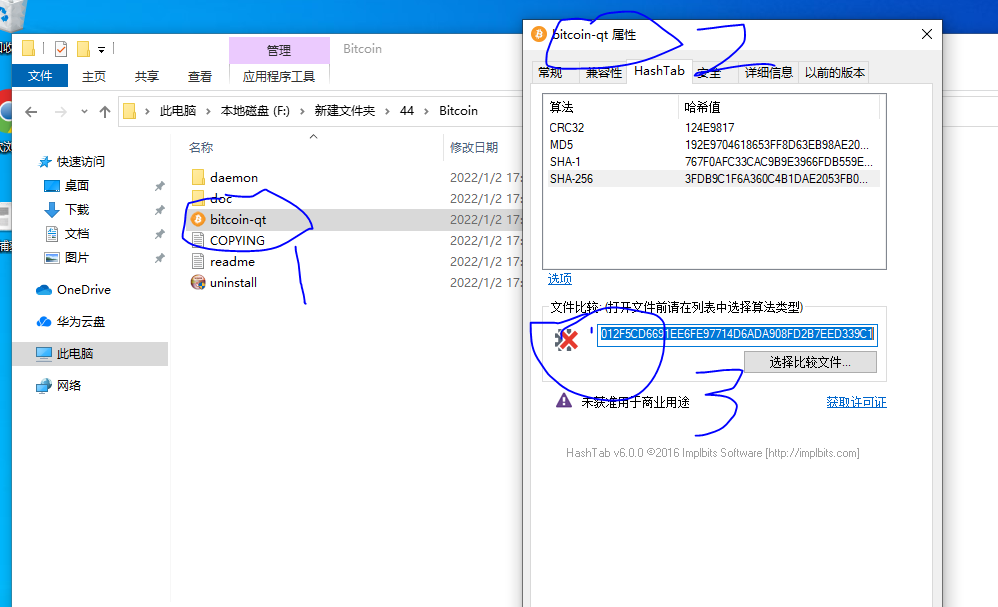This screenshot has height=607, width=998.
Task: Go up one folder level arrow
Action: 105,112
